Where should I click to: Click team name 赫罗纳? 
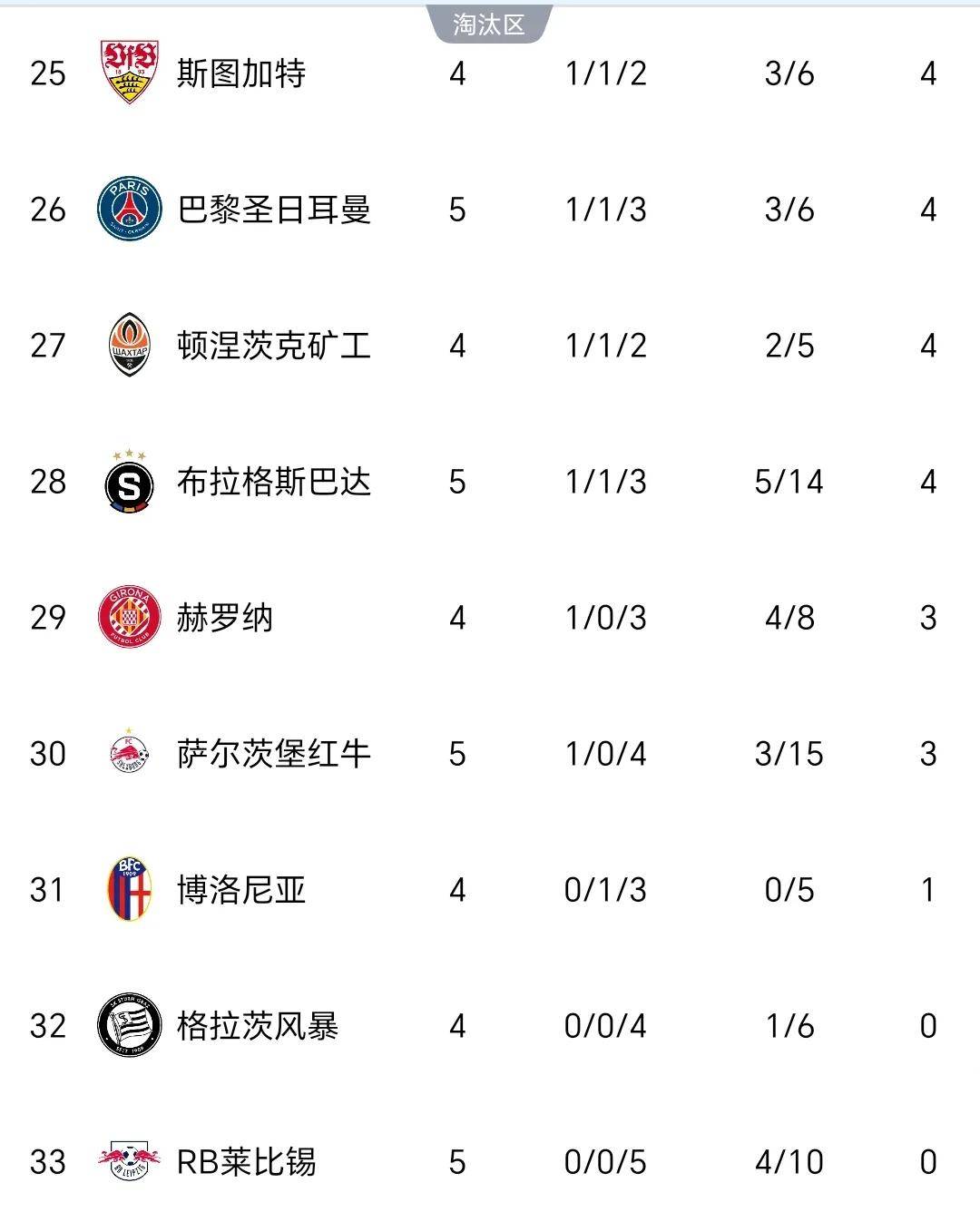(x=225, y=618)
